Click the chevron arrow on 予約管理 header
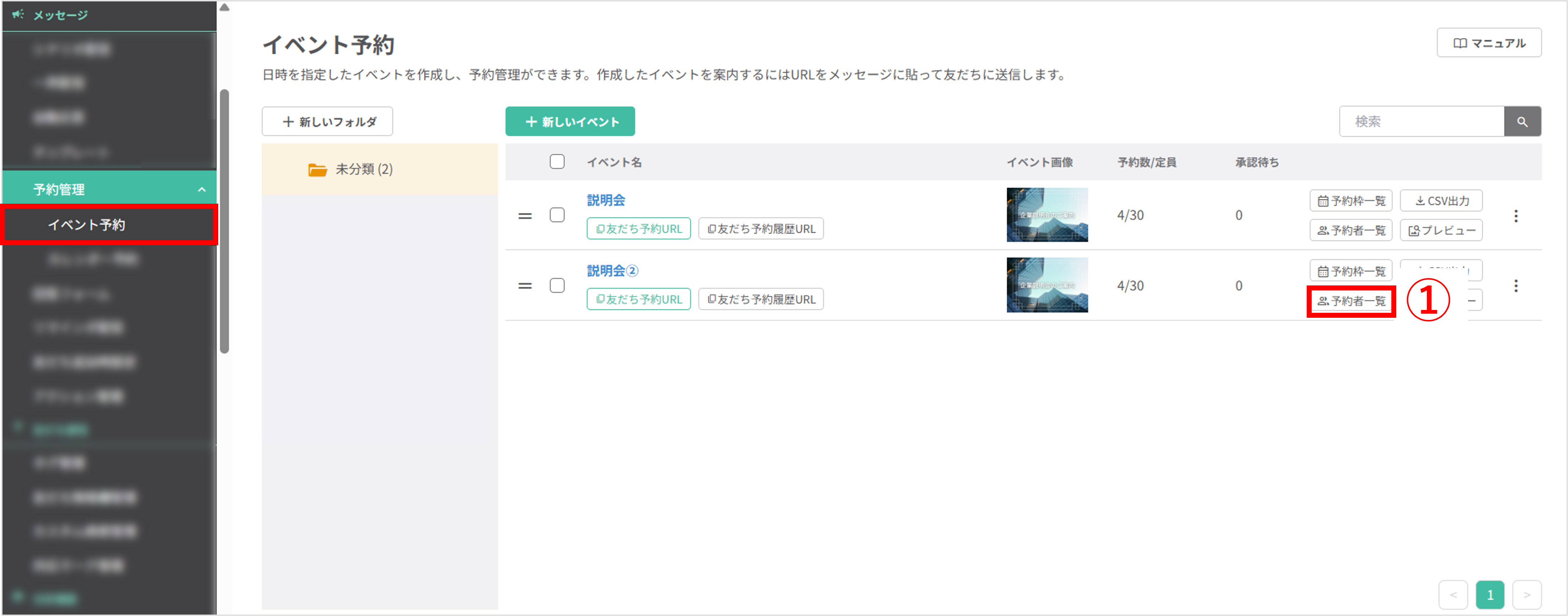The width and height of the screenshot is (1568, 616). coord(202,190)
